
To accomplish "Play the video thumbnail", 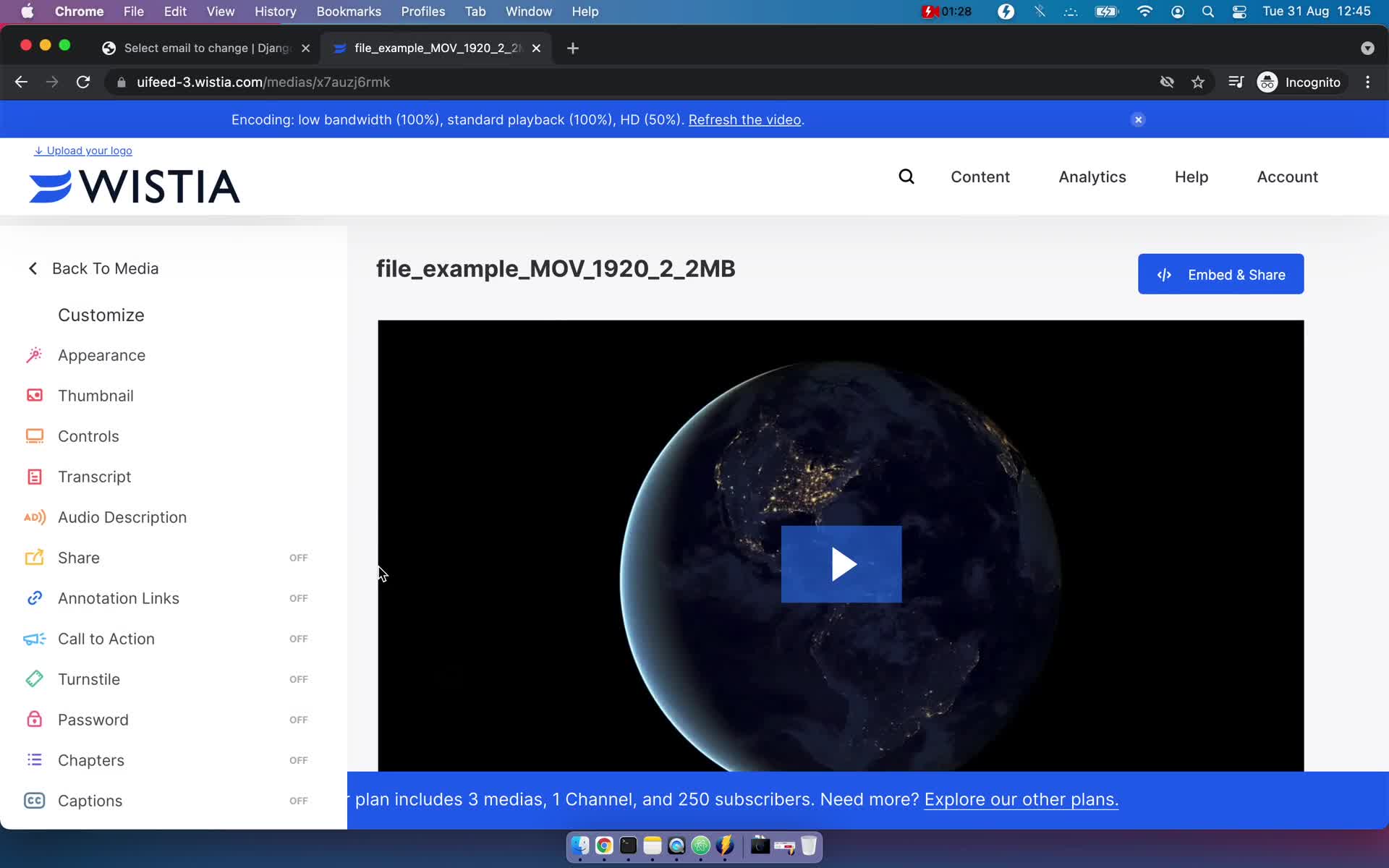I will [x=840, y=564].
